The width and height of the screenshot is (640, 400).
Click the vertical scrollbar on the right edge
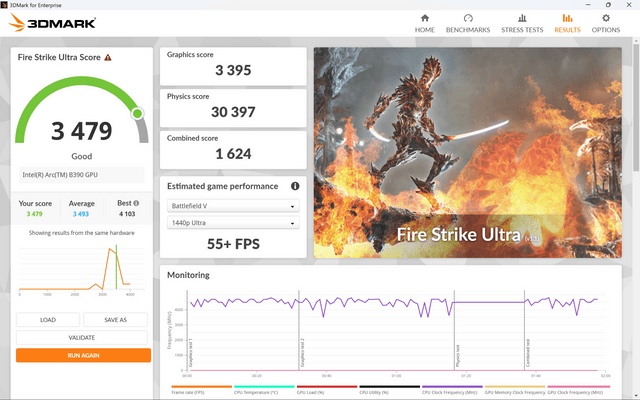point(636,106)
